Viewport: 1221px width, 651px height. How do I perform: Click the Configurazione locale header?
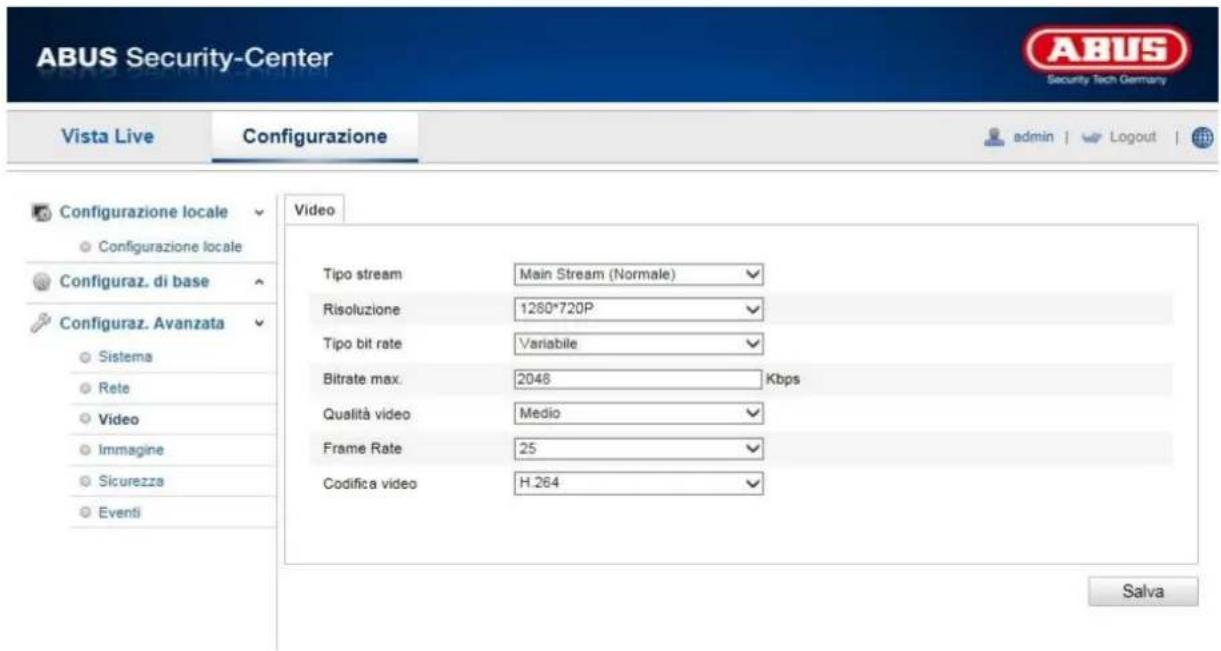point(143,213)
